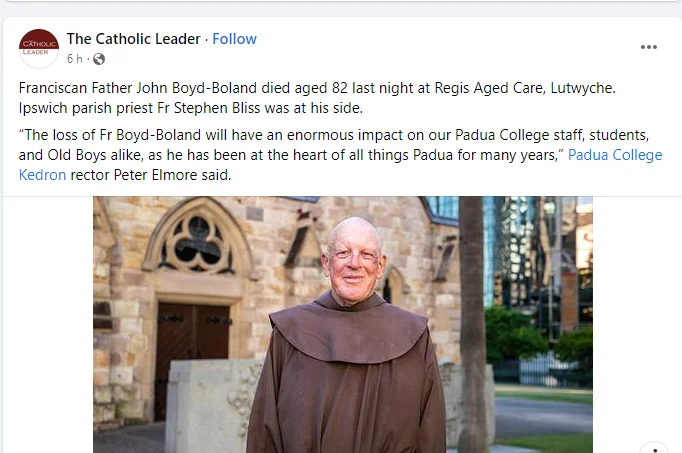Click the friar's face in the photo

coord(354,256)
